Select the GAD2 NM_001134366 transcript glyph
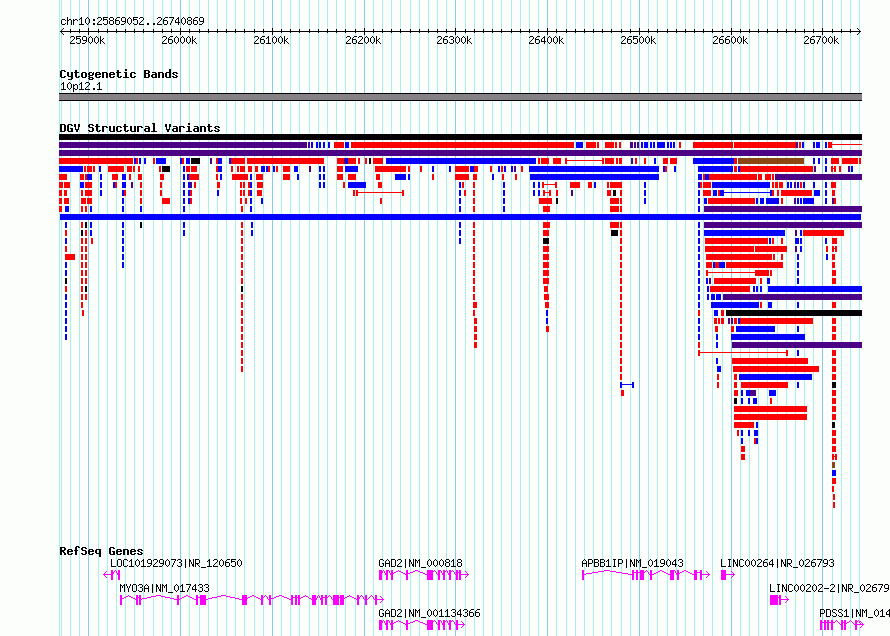The height and width of the screenshot is (636, 890). [422, 625]
